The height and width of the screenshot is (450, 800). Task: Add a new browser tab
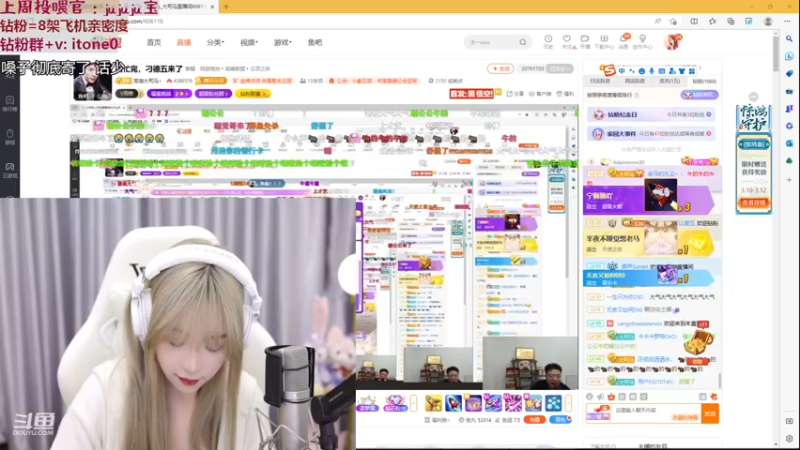226,7
